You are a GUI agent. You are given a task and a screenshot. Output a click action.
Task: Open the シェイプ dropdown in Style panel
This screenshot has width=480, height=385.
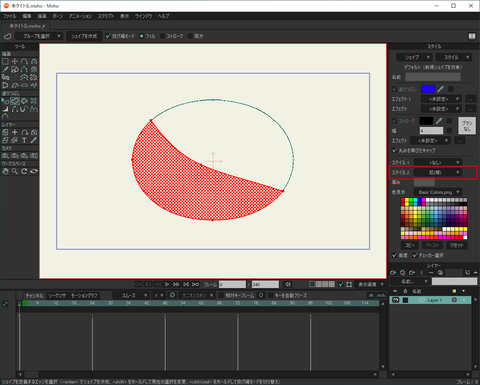[414, 57]
